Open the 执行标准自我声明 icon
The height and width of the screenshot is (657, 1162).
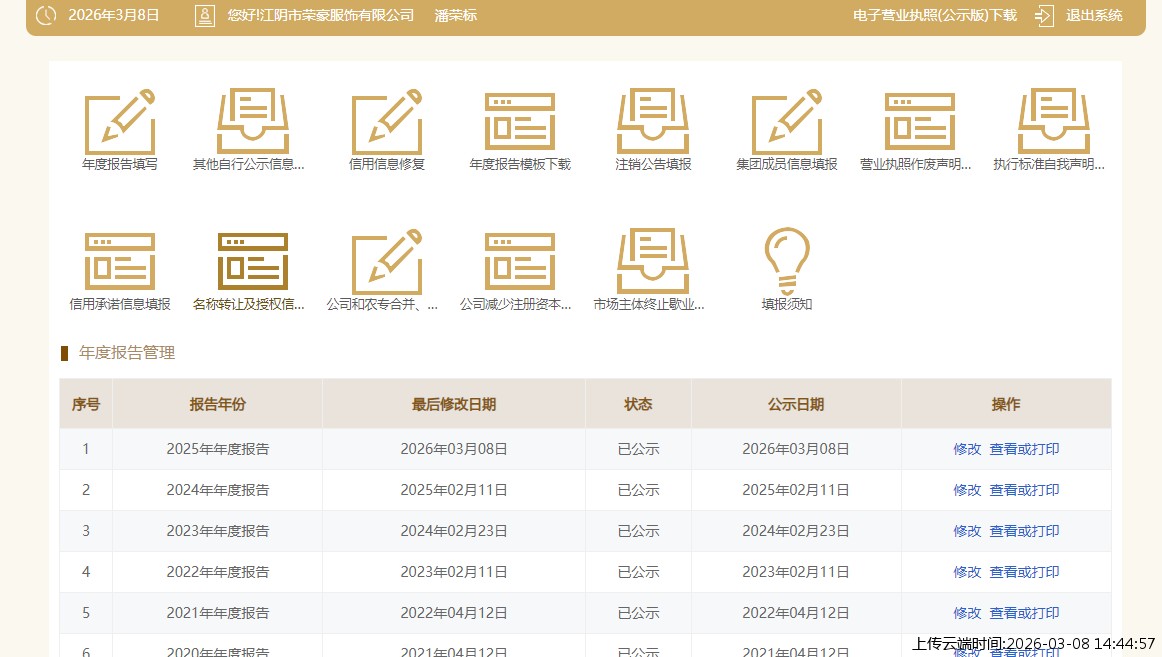pos(1052,124)
